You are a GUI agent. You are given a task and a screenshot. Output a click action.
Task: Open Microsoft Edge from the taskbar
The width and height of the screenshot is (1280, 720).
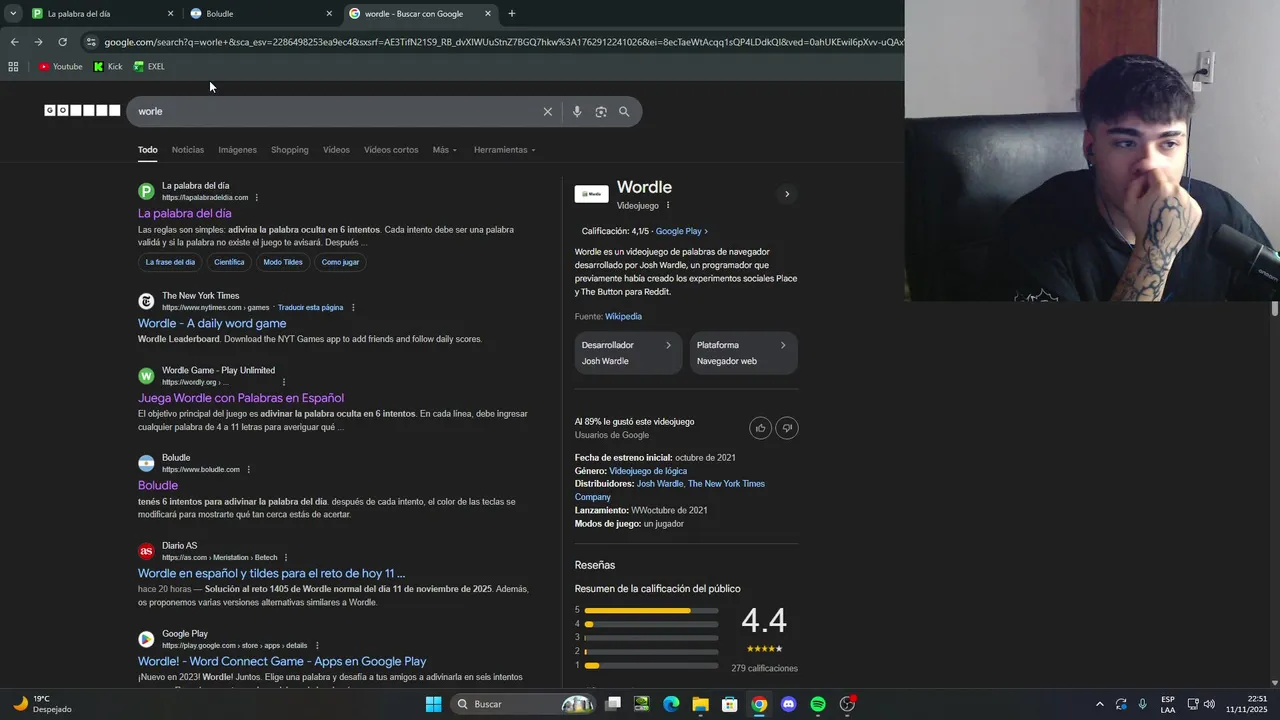[x=671, y=704]
